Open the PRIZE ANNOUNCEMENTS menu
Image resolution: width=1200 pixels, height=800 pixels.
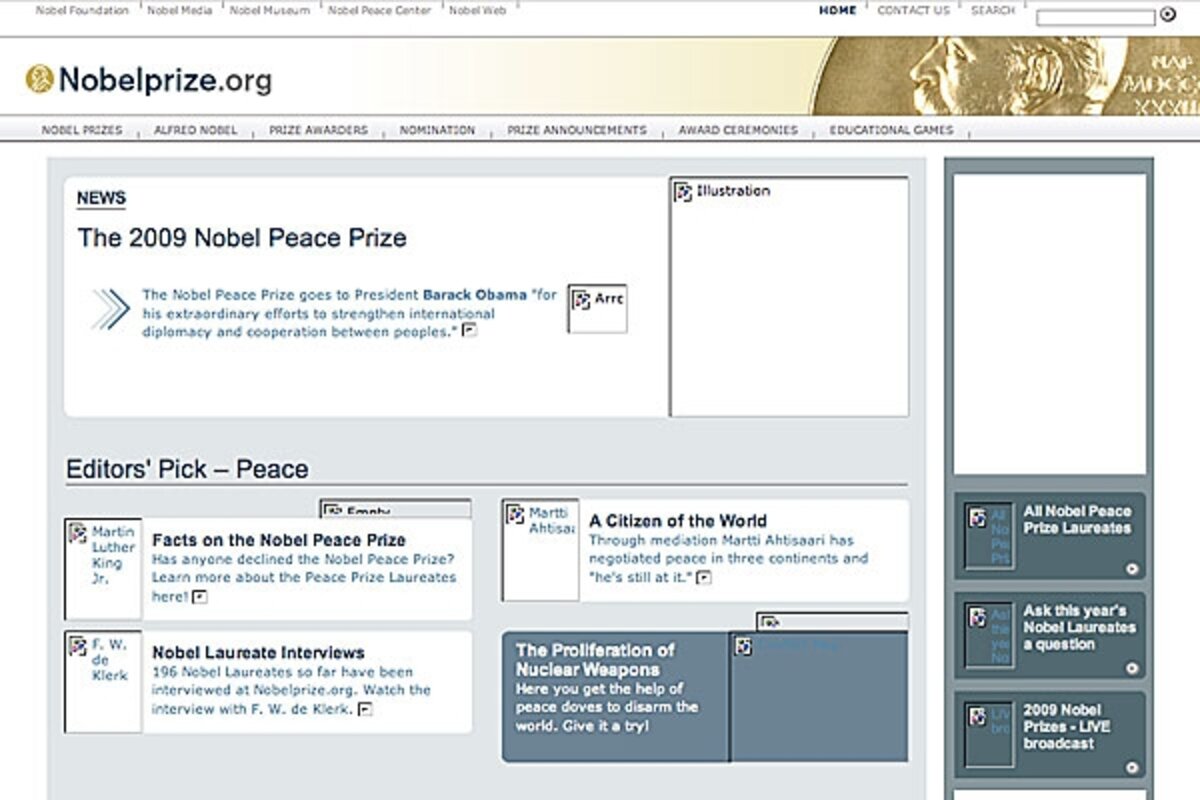(577, 130)
